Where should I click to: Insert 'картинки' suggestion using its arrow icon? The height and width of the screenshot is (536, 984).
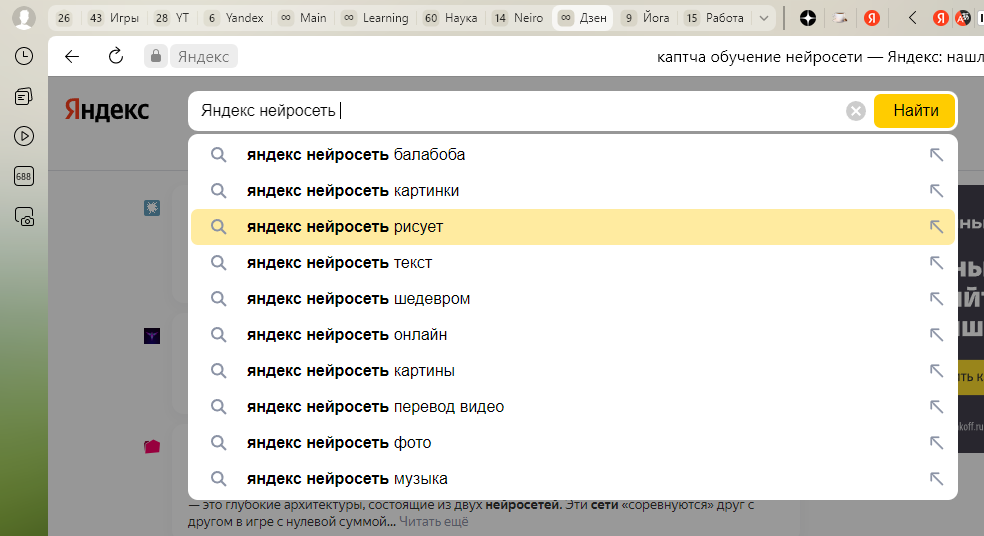[936, 190]
